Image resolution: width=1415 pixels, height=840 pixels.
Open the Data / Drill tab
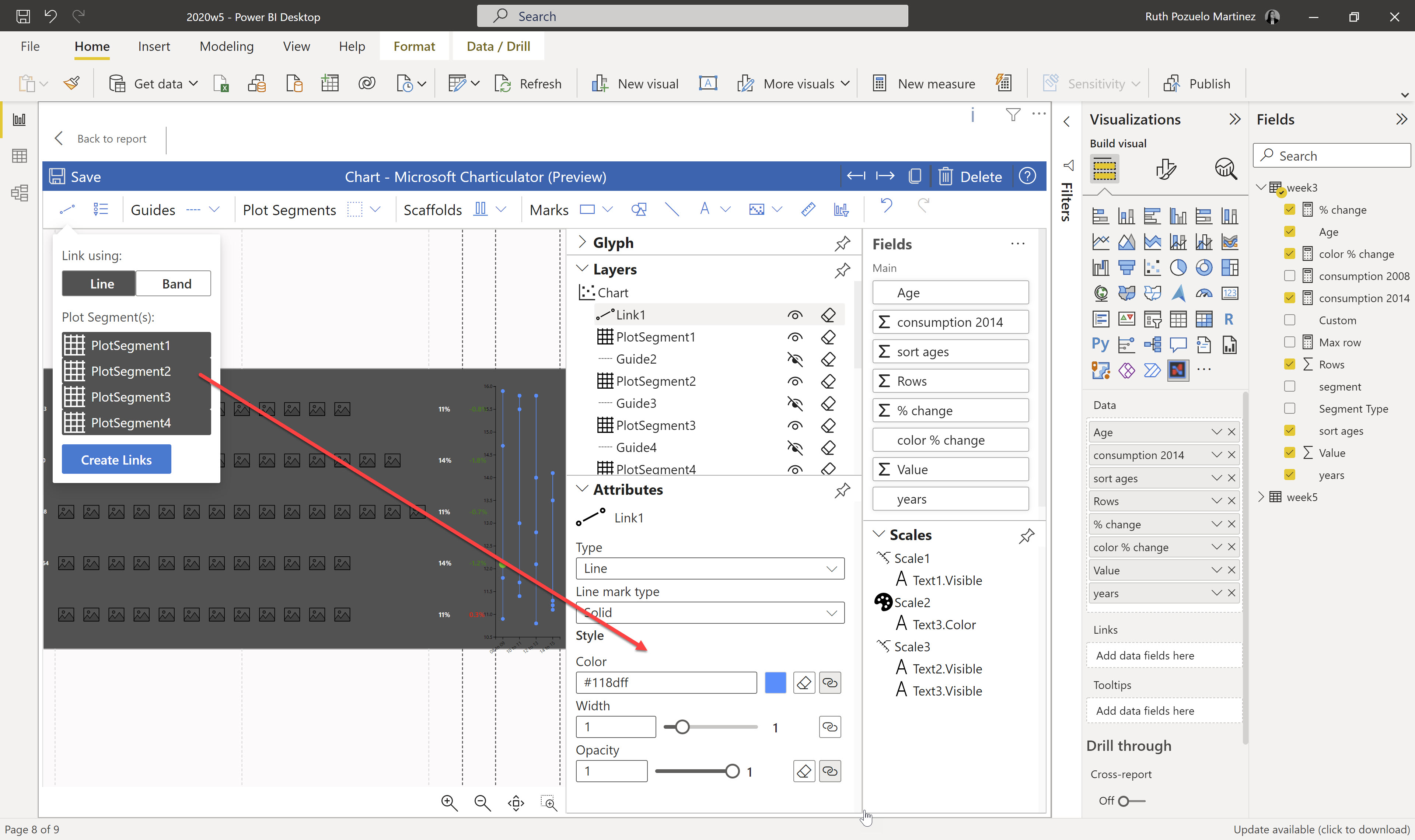[498, 46]
